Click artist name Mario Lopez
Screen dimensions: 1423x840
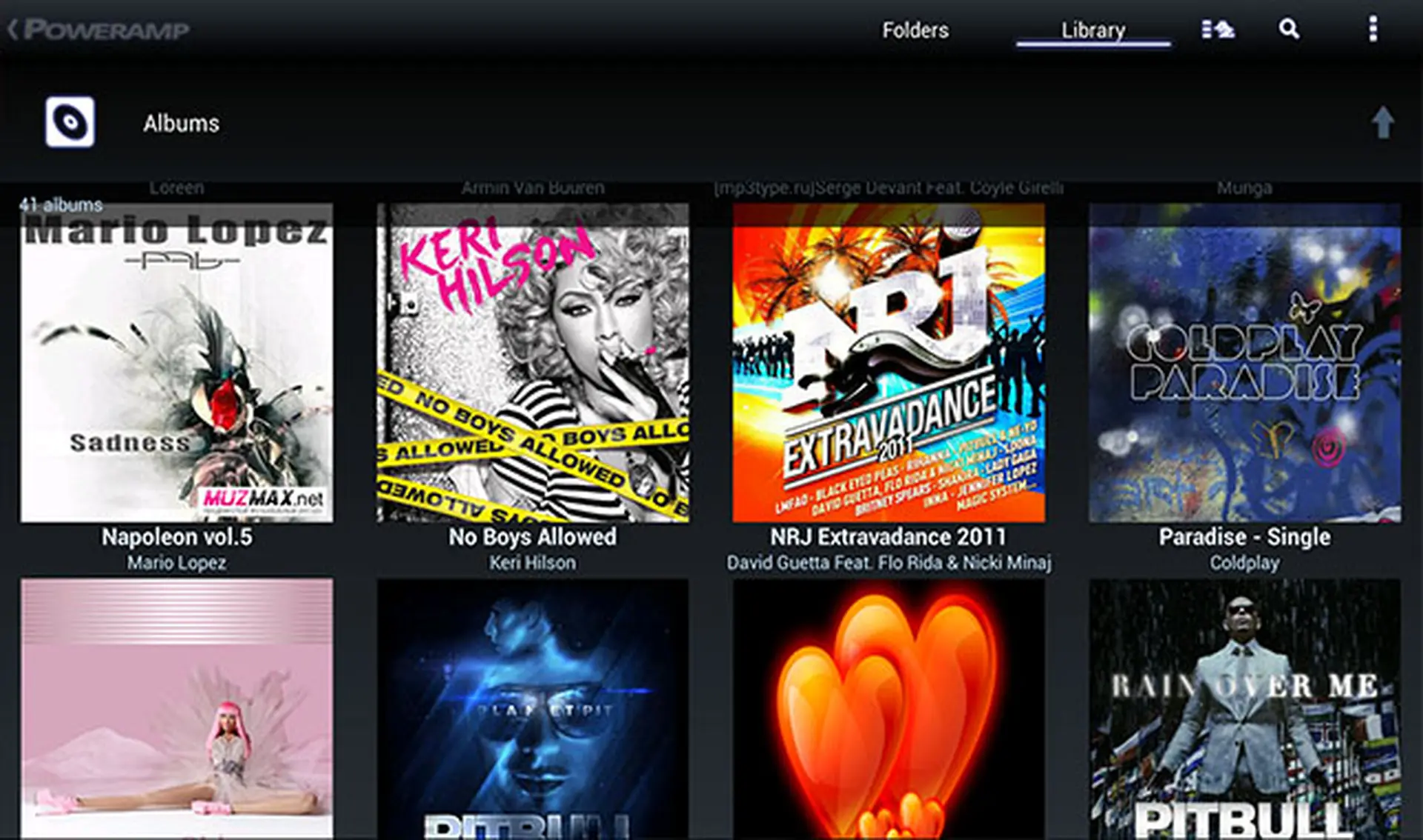point(176,563)
